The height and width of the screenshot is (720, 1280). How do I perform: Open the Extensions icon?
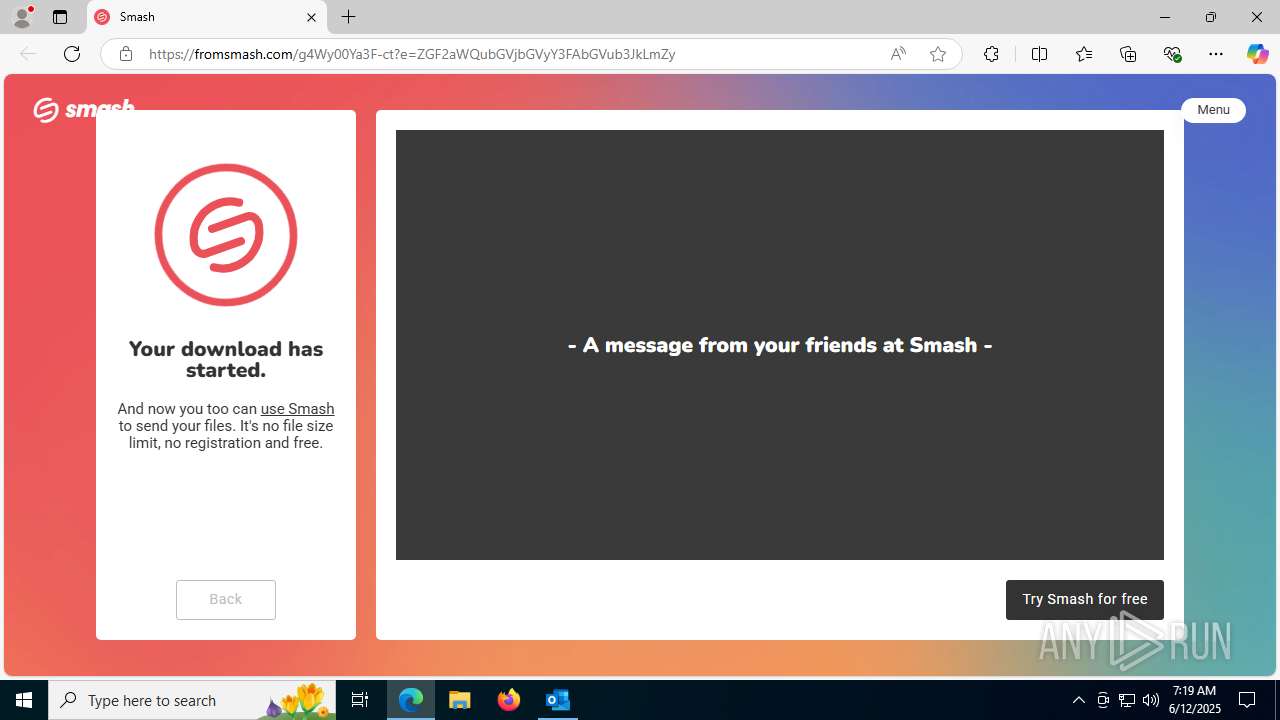pos(991,54)
